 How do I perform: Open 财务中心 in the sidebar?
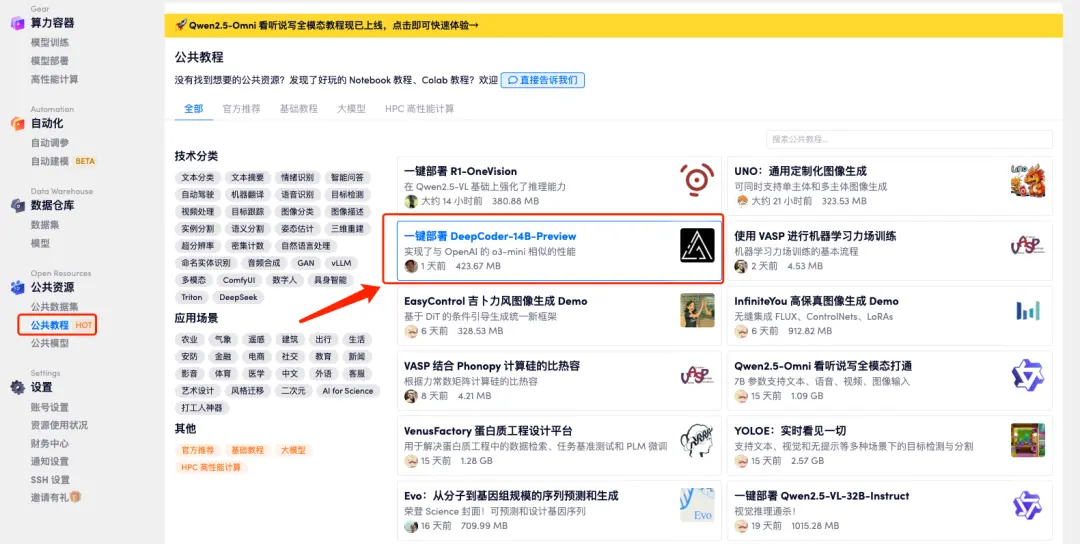[50, 443]
